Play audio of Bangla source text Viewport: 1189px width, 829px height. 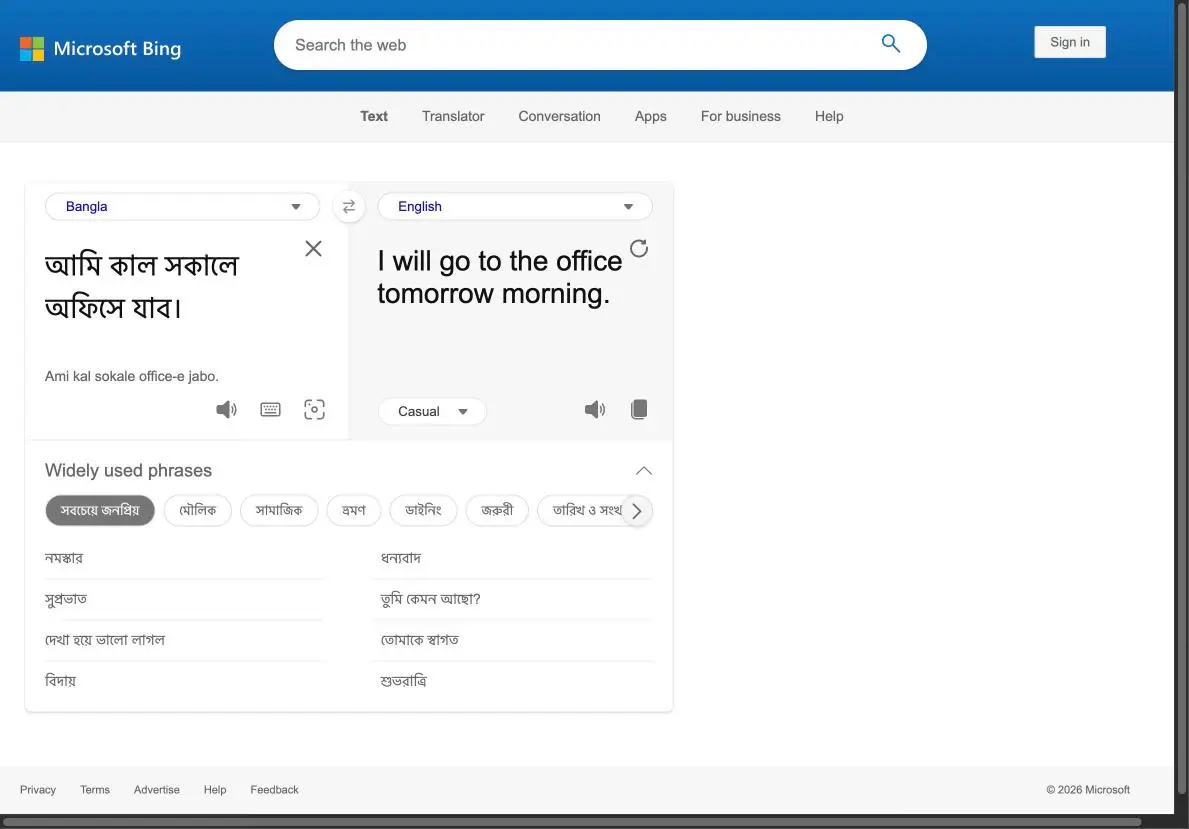point(226,410)
